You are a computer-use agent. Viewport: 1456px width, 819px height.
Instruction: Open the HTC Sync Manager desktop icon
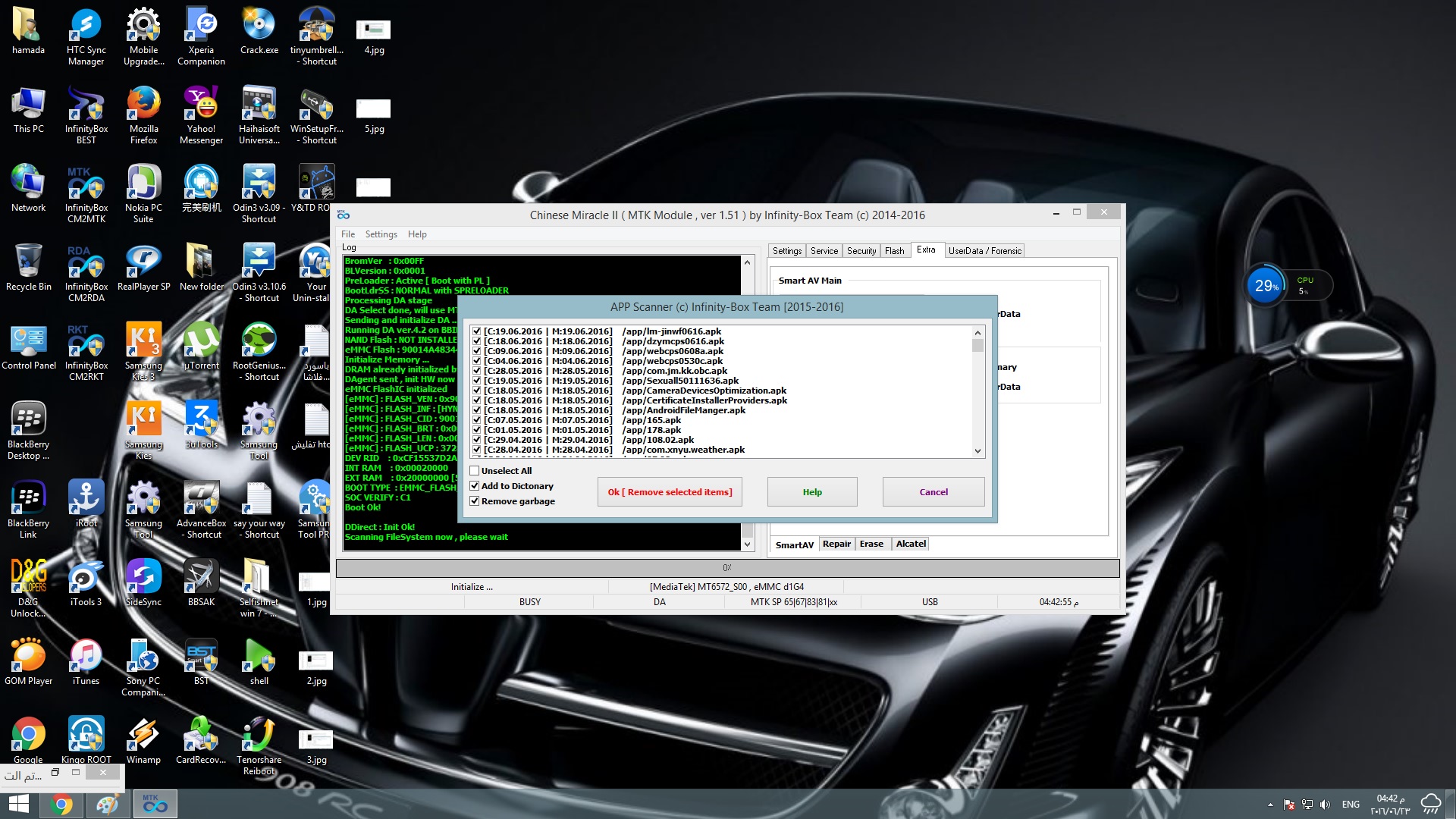(86, 36)
